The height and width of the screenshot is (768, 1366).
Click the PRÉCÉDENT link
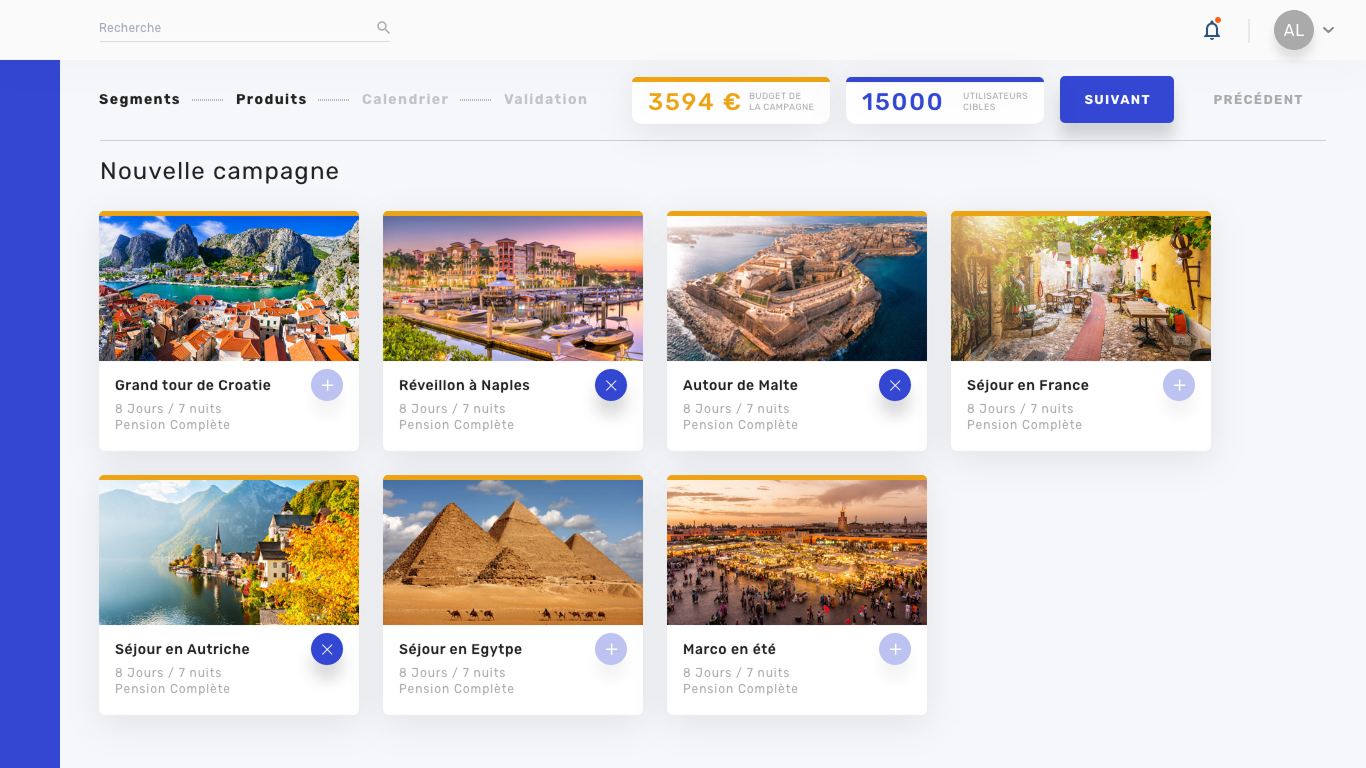pyautogui.click(x=1257, y=99)
